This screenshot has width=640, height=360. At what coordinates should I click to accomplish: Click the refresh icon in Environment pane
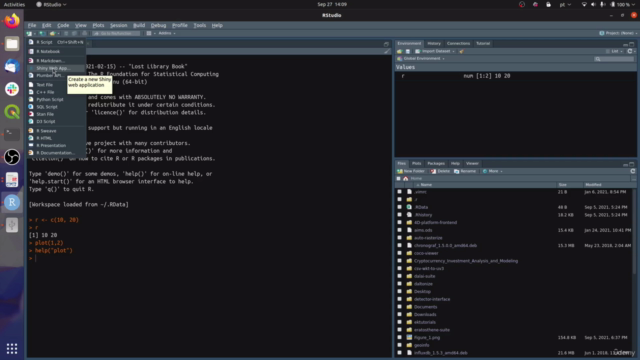pos(630,51)
